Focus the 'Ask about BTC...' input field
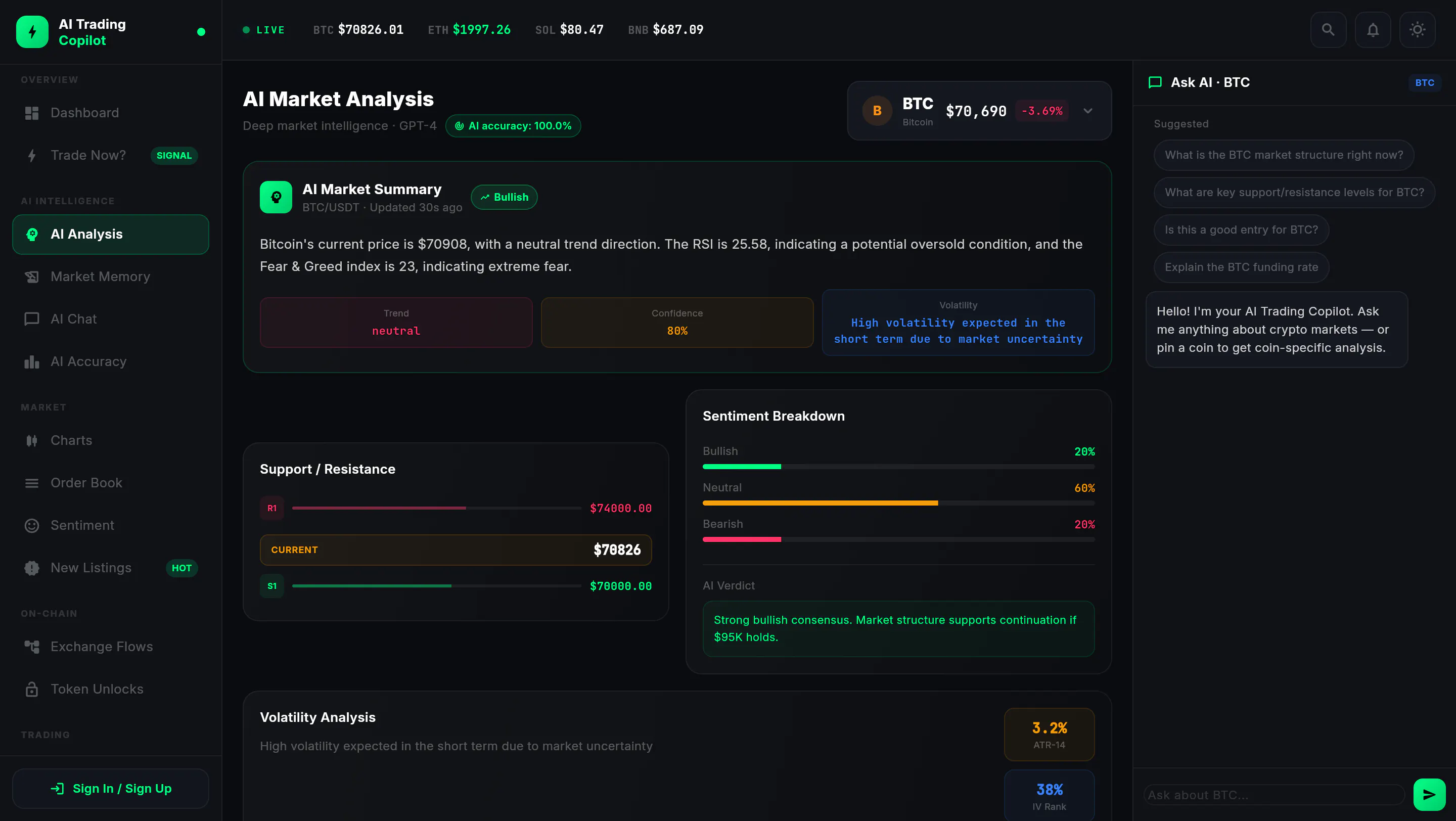The image size is (1456, 821). [x=1274, y=794]
